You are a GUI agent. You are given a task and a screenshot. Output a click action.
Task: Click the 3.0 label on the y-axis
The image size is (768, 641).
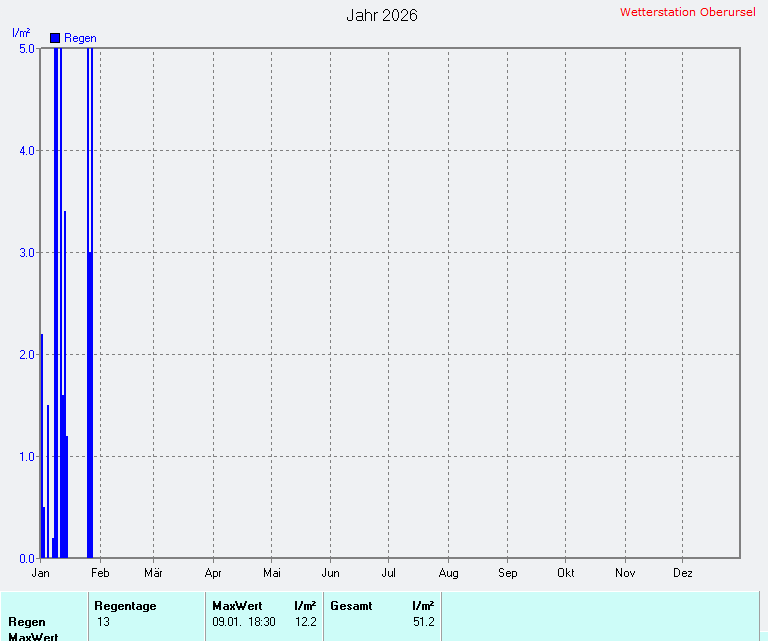(27, 252)
